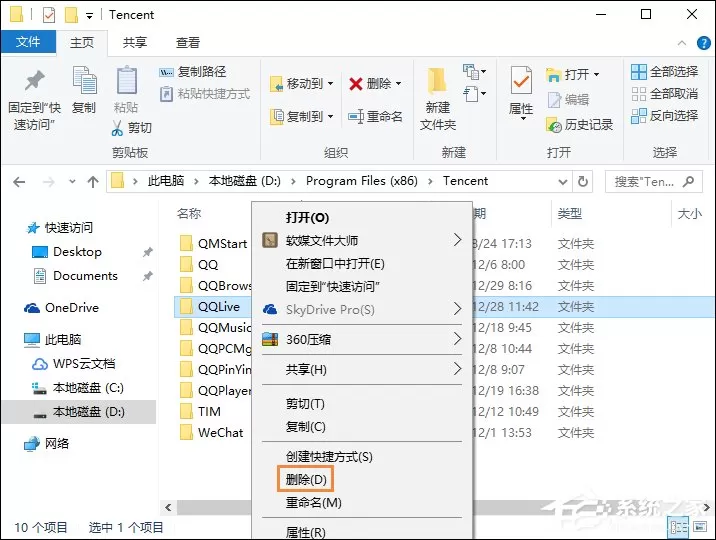Click the History (历史记录) icon
This screenshot has height=540, width=716.
click(553, 125)
